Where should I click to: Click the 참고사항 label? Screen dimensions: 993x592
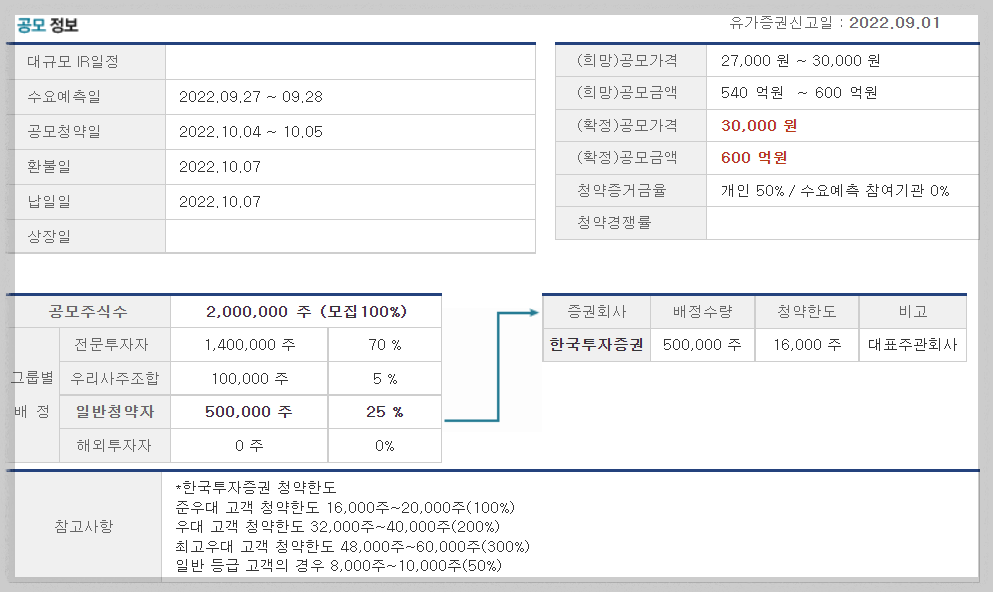(84, 526)
